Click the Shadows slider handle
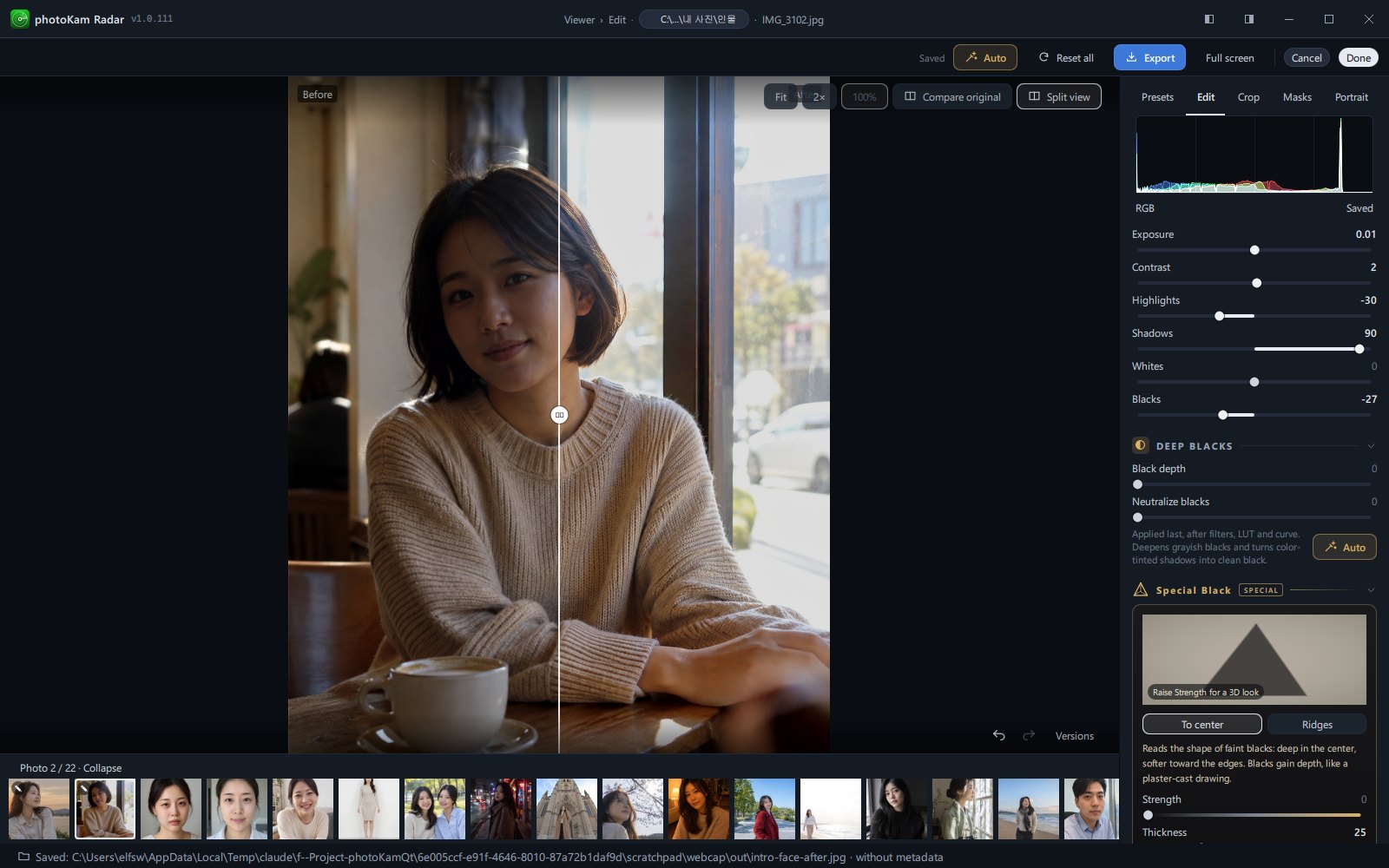This screenshot has height=868, width=1389. (x=1359, y=349)
